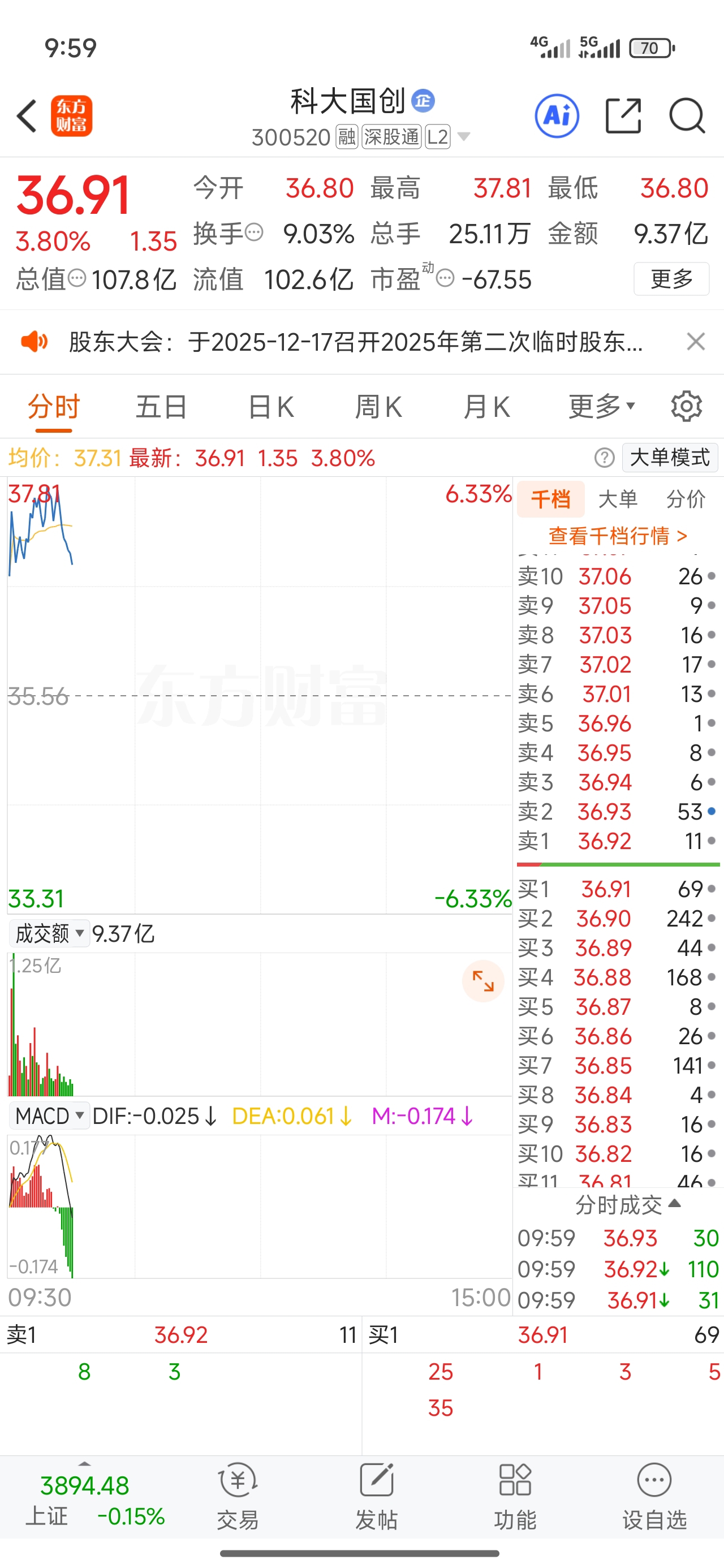Toggle 大单模式
724x1568 pixels.
(x=670, y=458)
